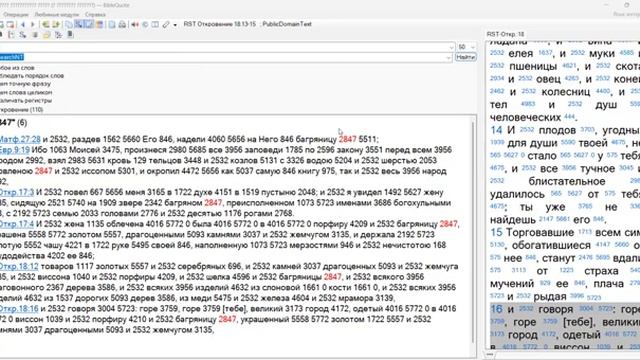Screen dimensions: 640x360
Task: Click the copyright symbol icon
Action: click(x=145, y=24)
